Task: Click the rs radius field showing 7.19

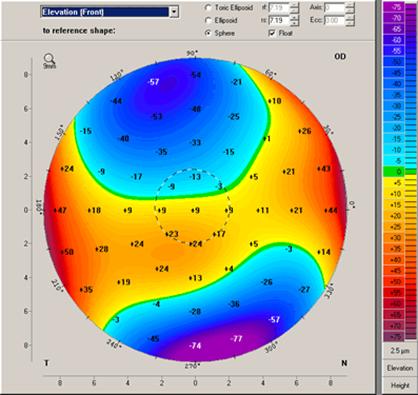Action: pos(279,20)
